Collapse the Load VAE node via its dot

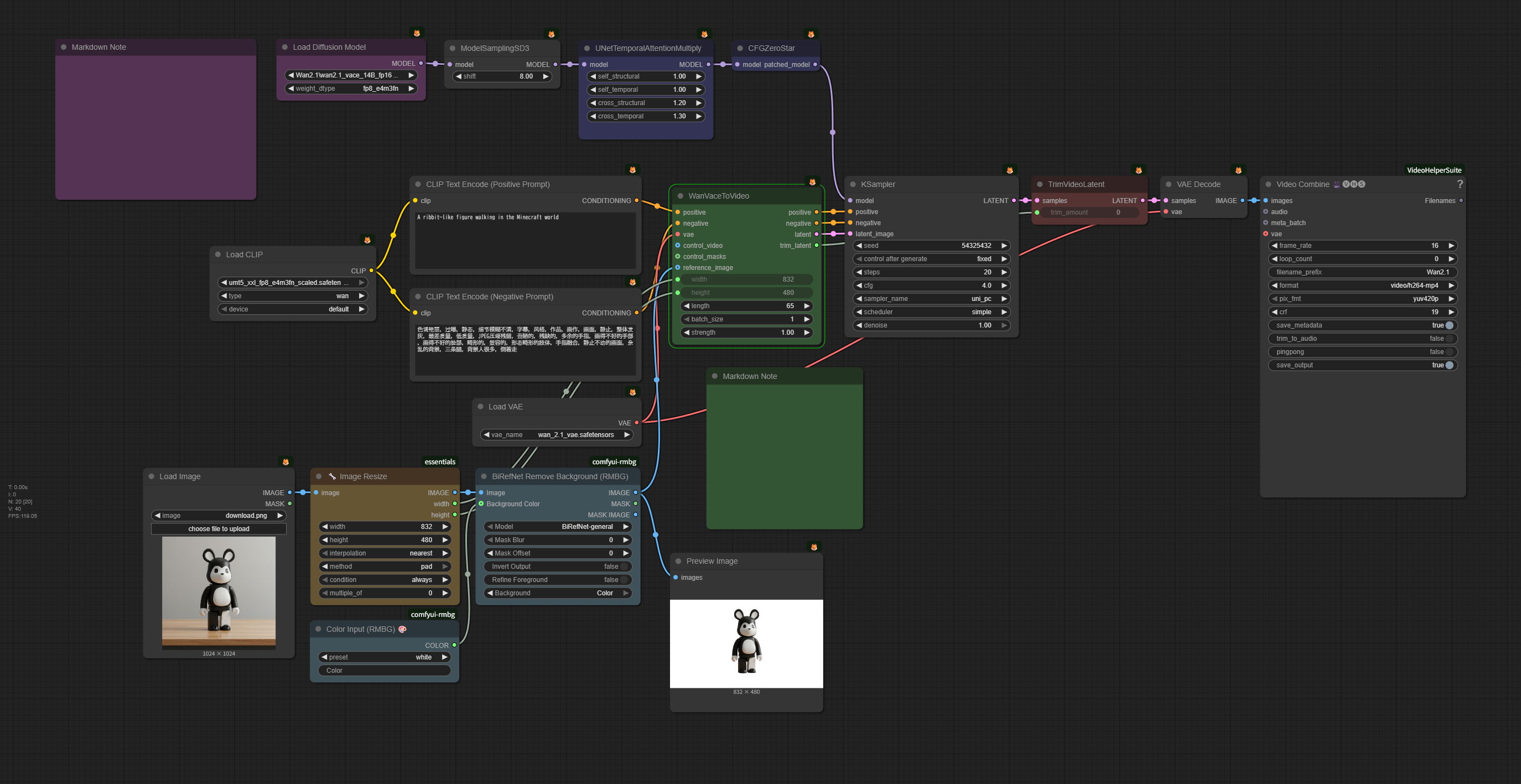coord(480,407)
